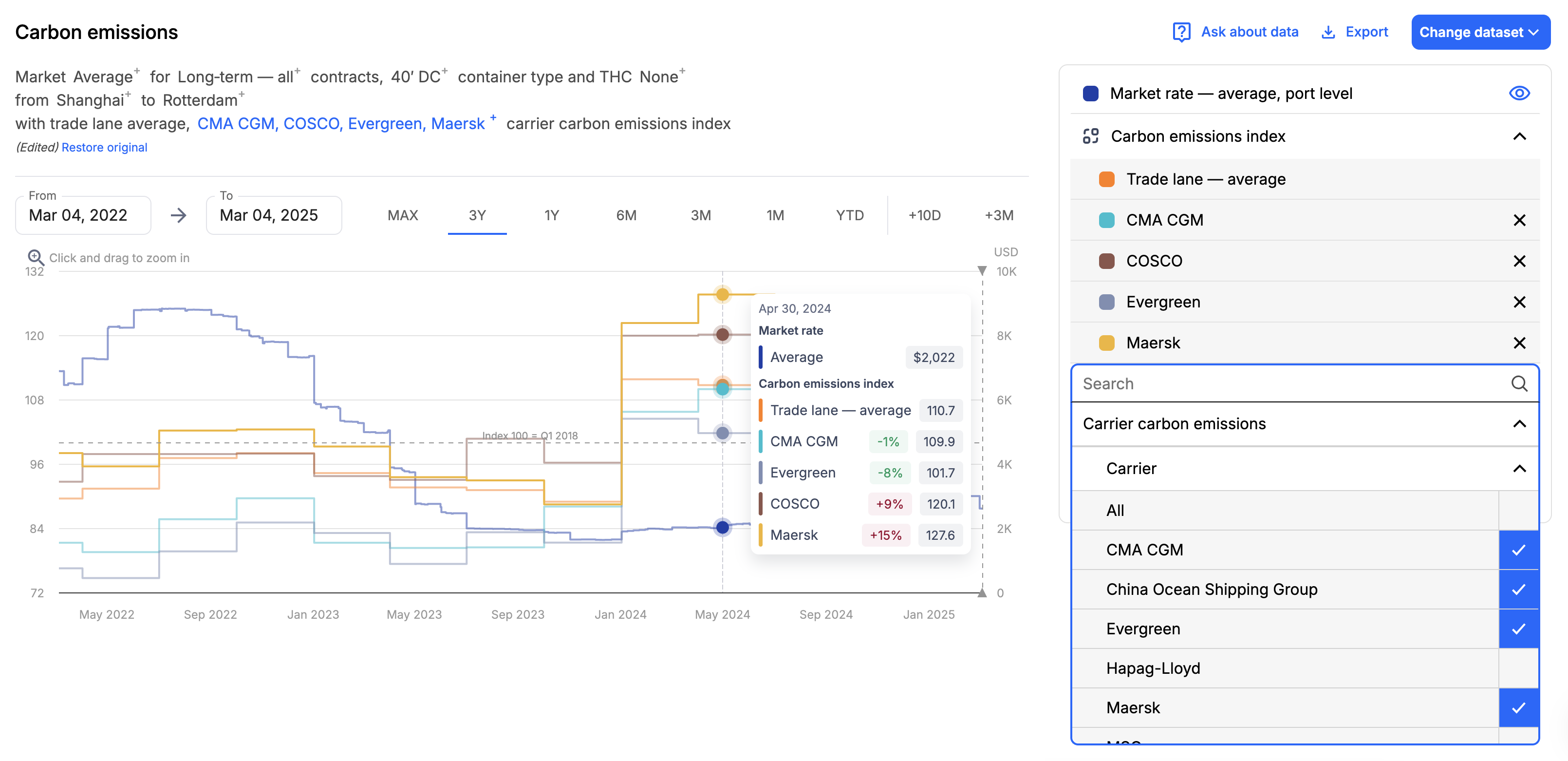This screenshot has height=761, width=1568.
Task: Click the Maersk yellow color swatch
Action: click(1106, 343)
